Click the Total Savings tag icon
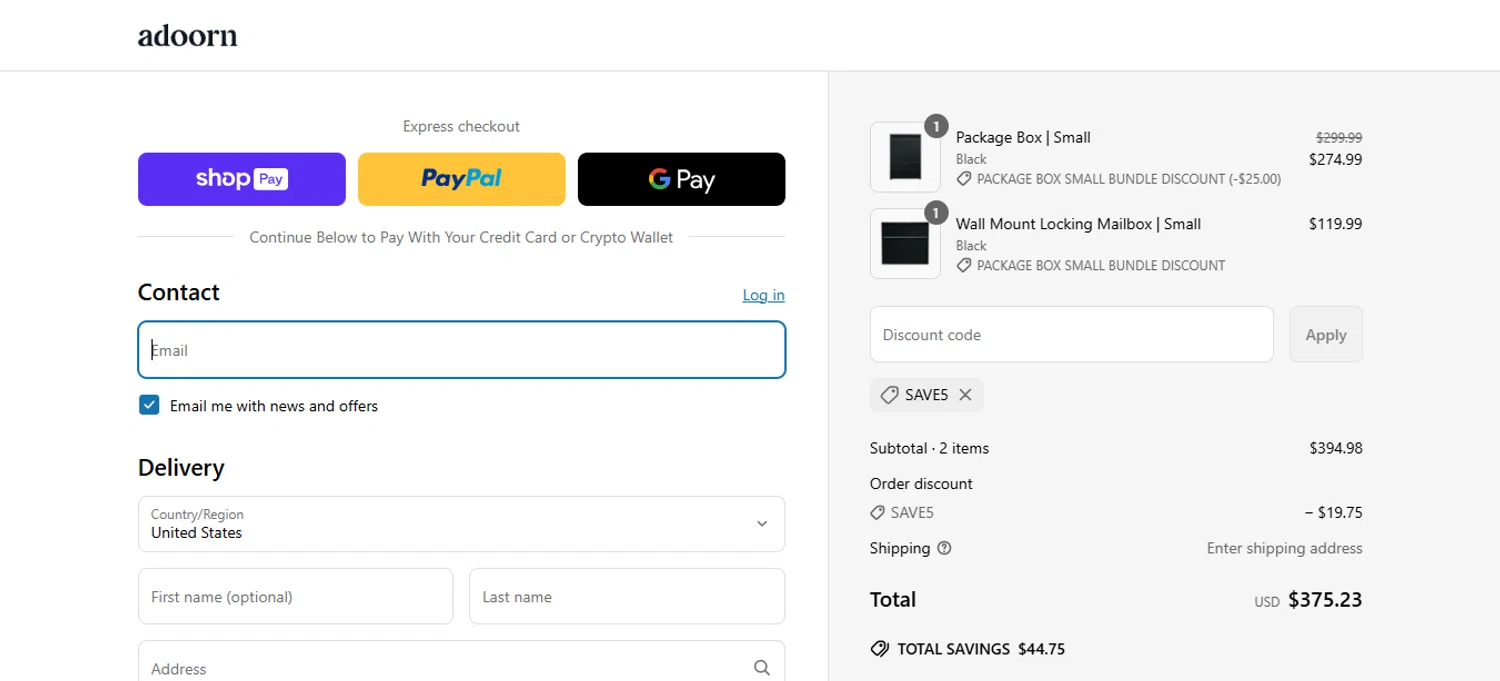Screen dimensions: 1500x681 point(880,649)
